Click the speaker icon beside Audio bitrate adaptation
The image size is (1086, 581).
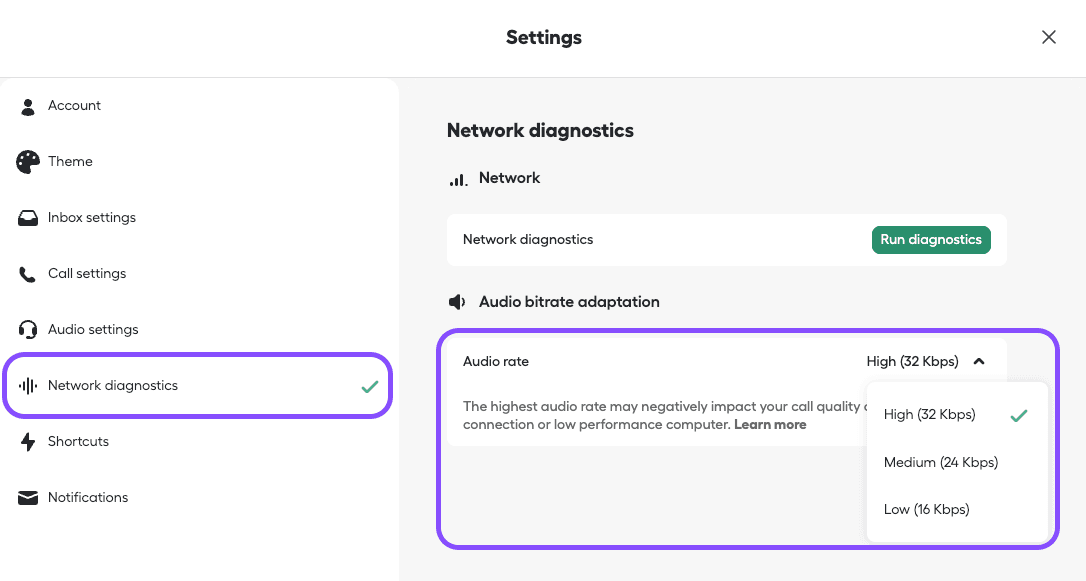[x=457, y=301]
